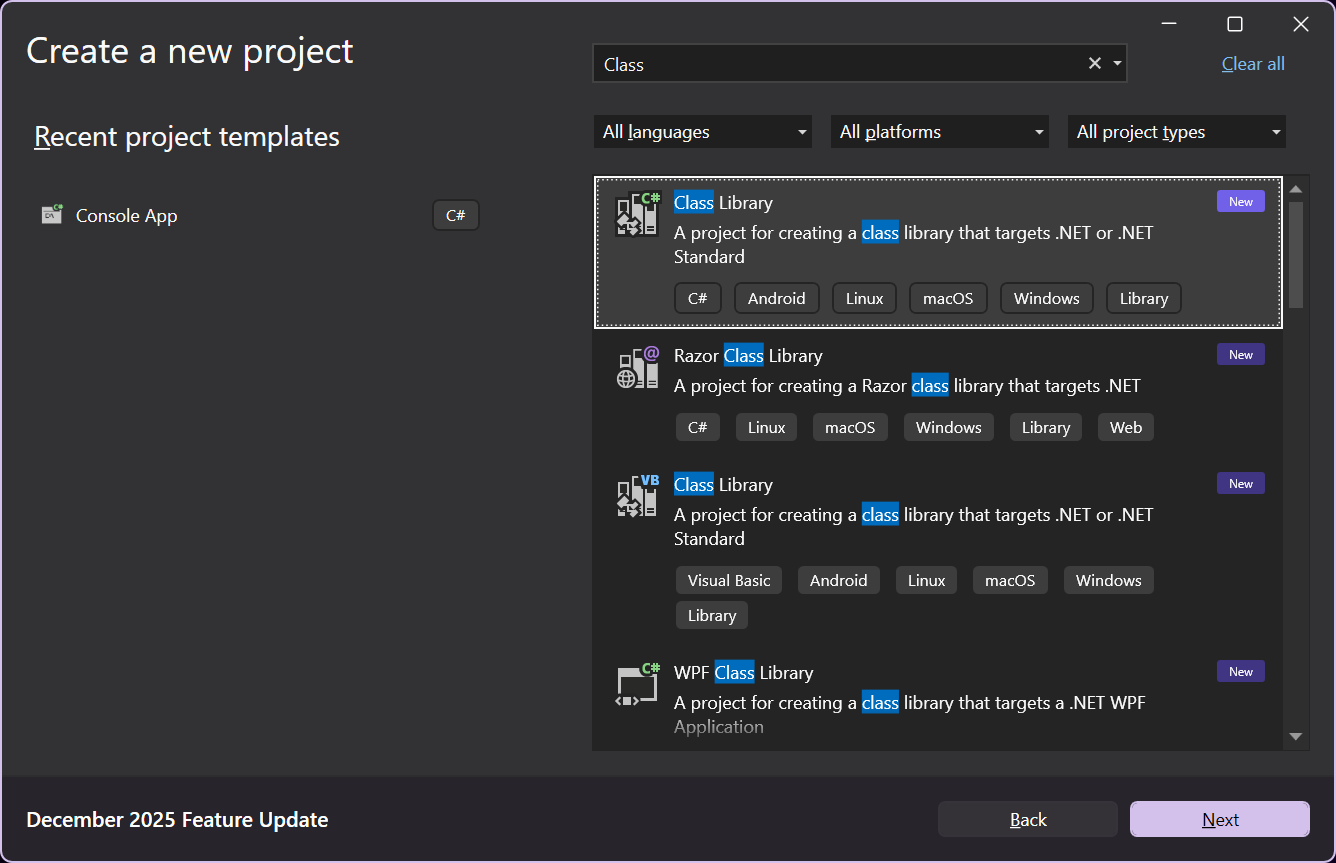The image size is (1336, 863).
Task: Click into the template search field
Action: click(x=840, y=64)
